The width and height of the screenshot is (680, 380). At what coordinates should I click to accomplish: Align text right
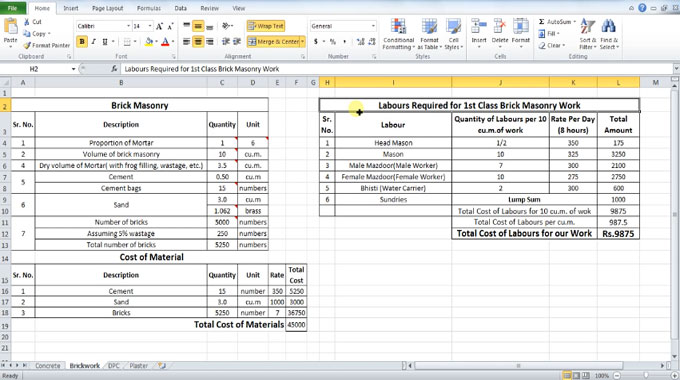(x=209, y=42)
